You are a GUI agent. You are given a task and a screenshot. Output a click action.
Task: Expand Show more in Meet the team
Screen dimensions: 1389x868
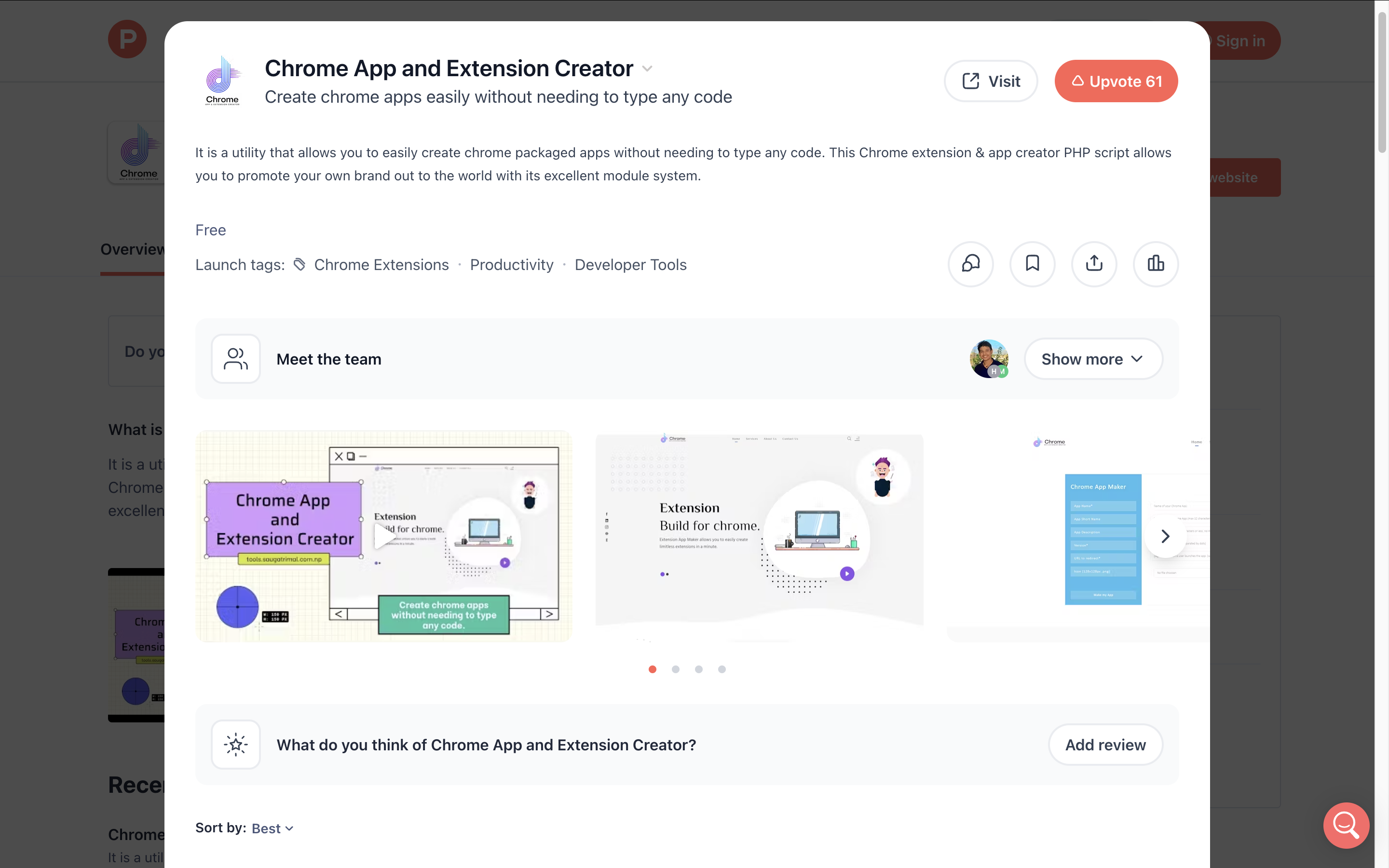point(1093,359)
